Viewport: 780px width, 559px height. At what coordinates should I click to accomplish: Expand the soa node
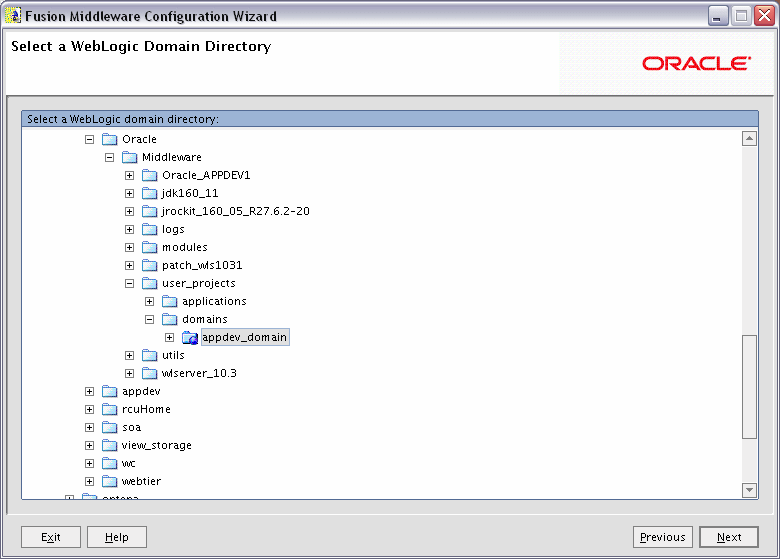pos(90,428)
